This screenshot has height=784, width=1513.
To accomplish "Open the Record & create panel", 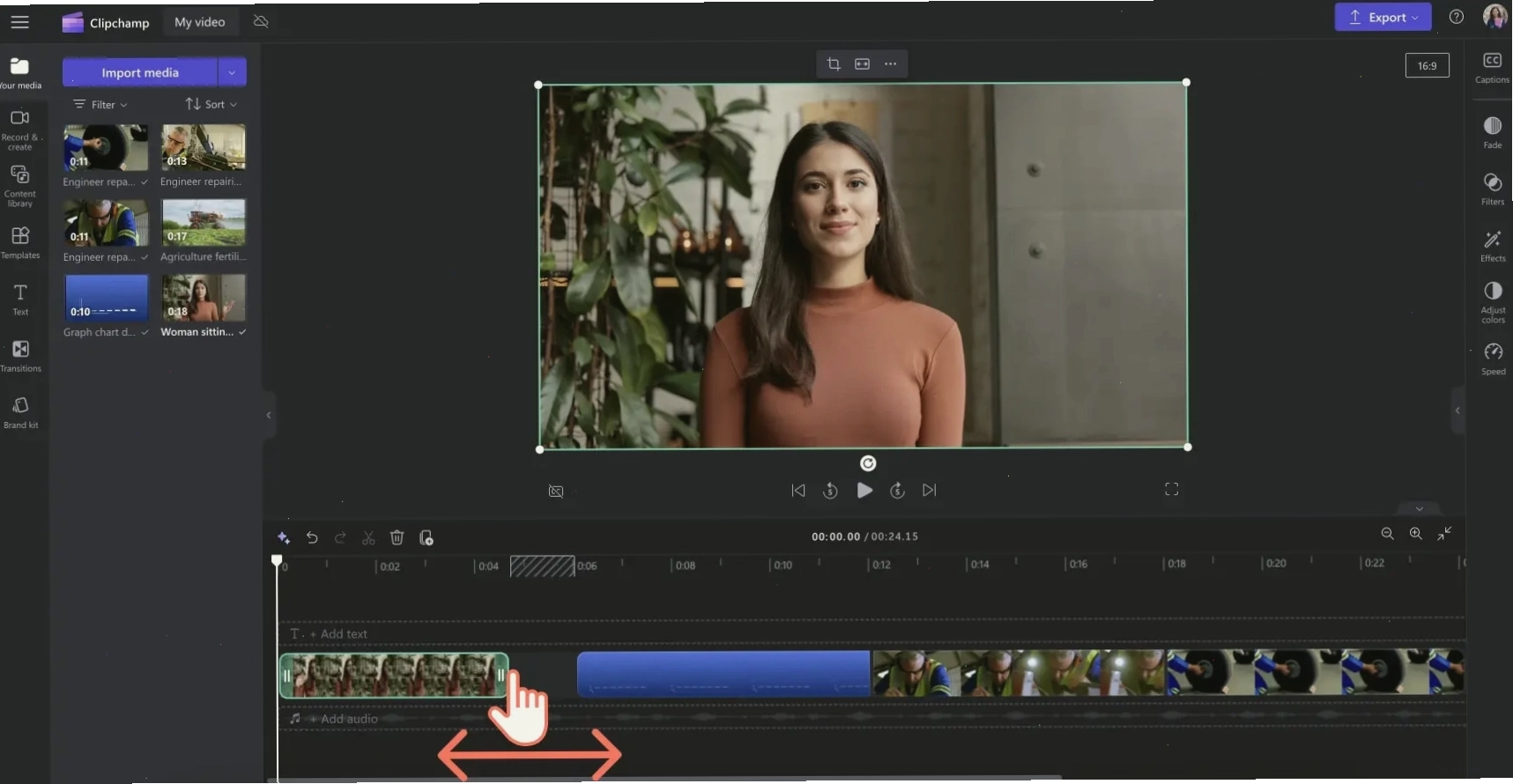I will pyautogui.click(x=20, y=129).
